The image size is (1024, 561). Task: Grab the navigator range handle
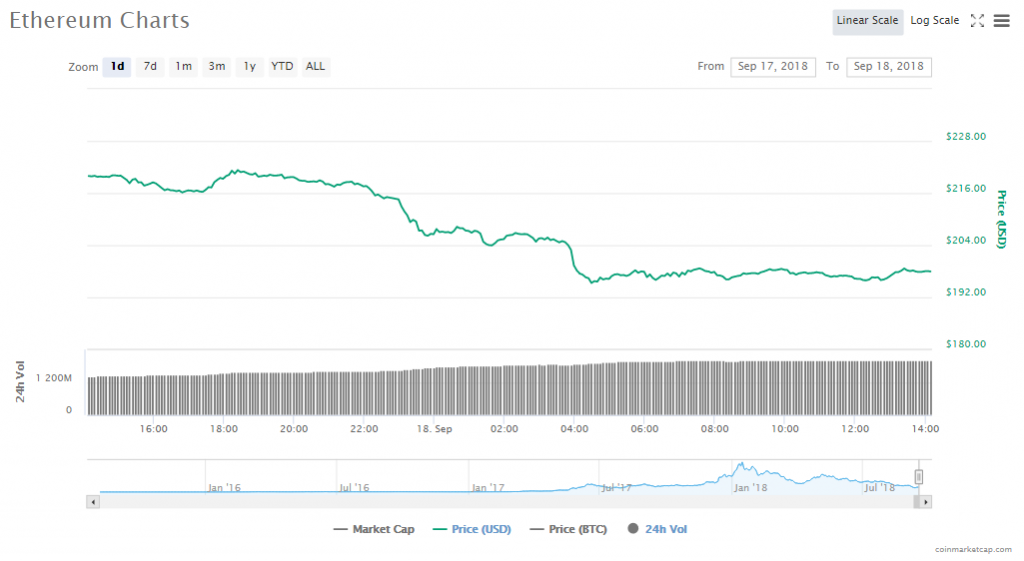(x=918, y=477)
